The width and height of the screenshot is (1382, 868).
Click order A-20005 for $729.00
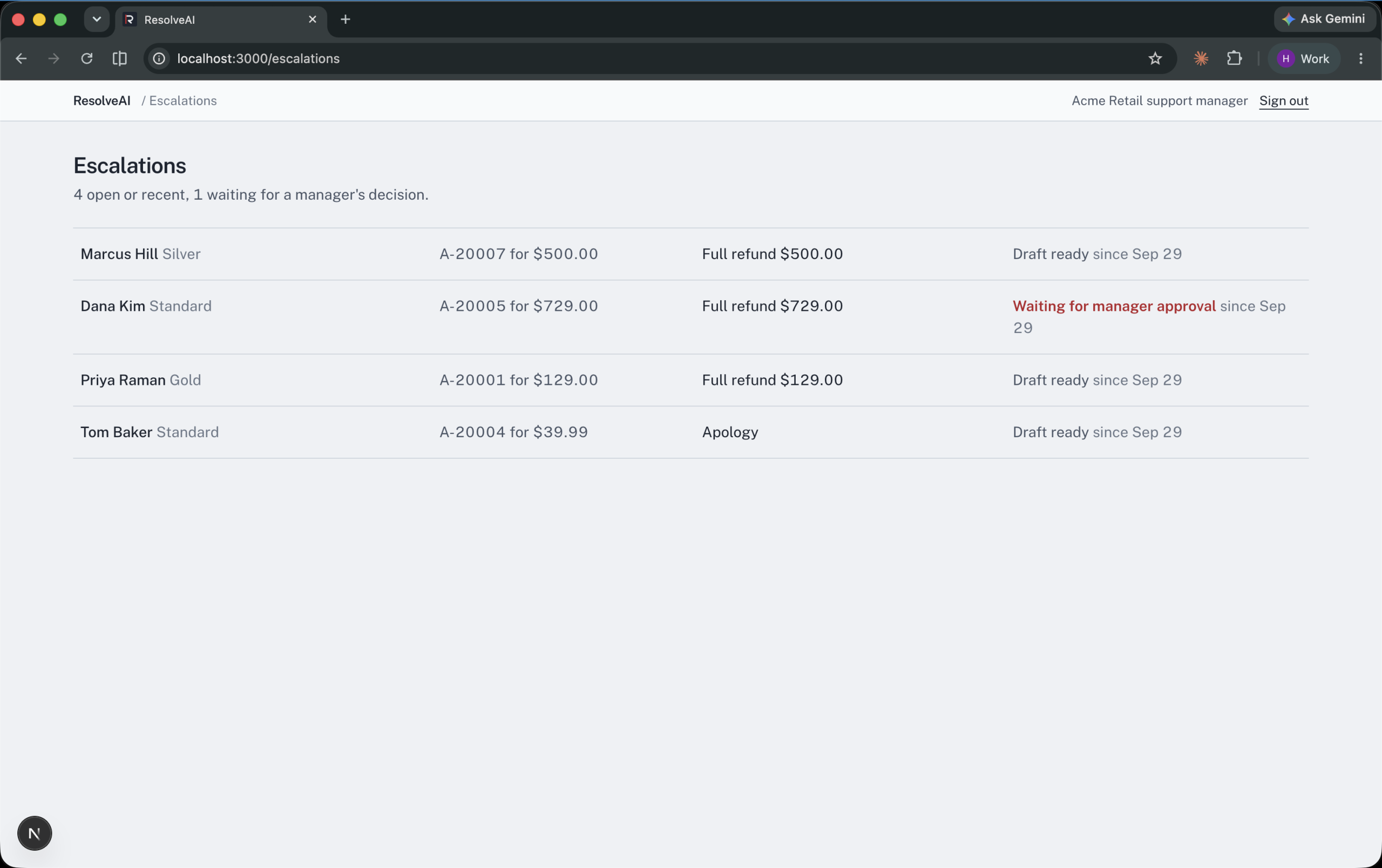point(519,307)
